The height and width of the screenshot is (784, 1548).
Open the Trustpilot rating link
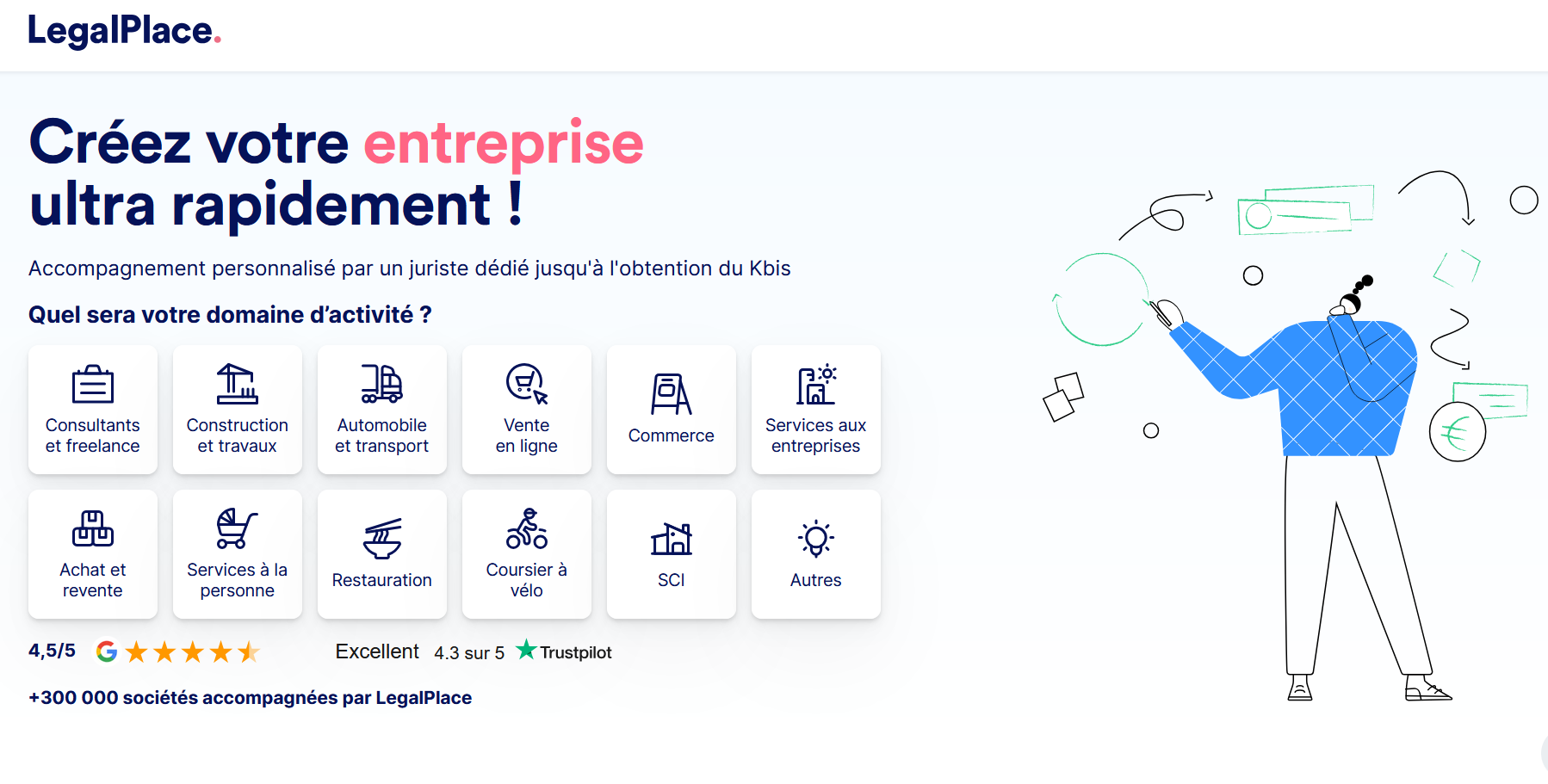(564, 651)
